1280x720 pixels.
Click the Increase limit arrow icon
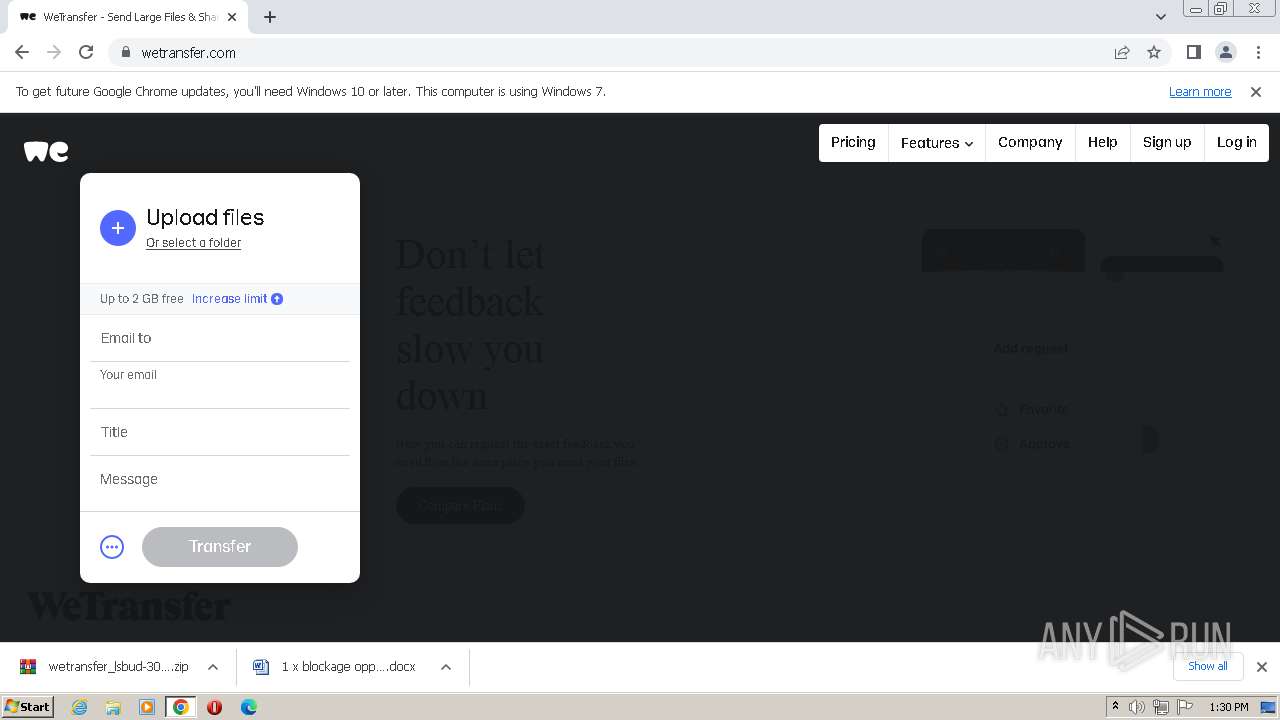[x=277, y=299]
